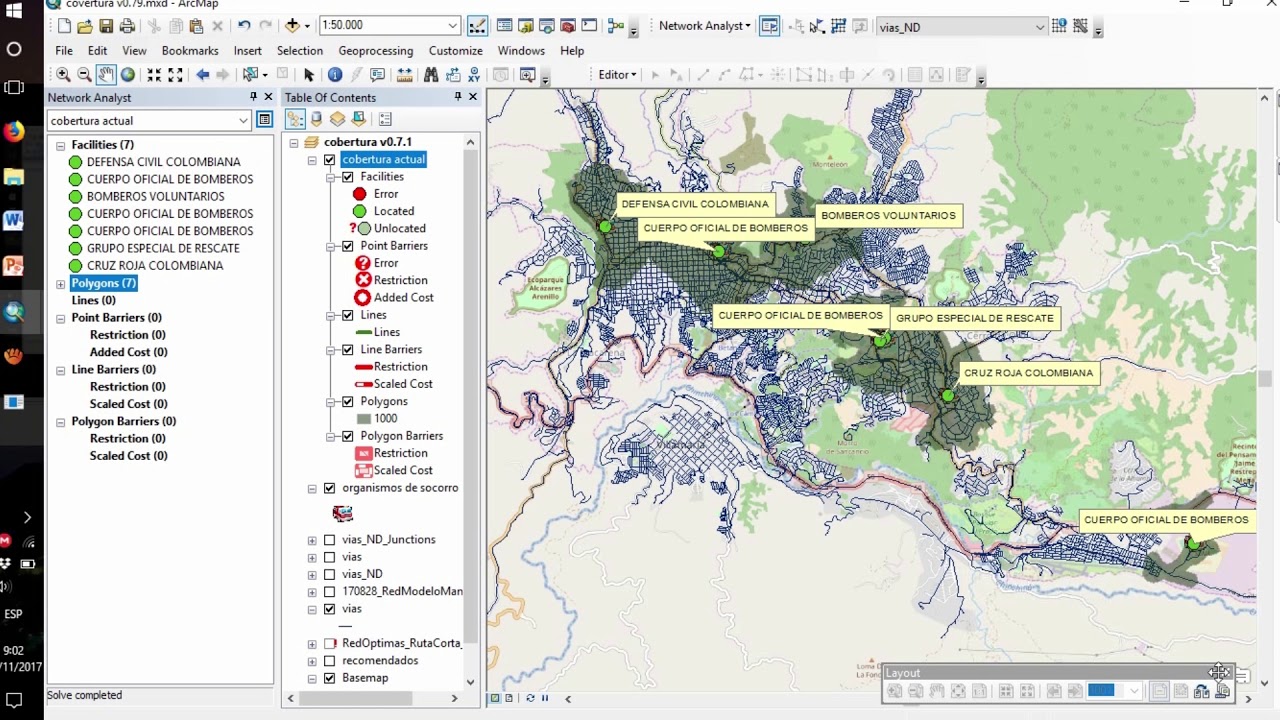1280x720 pixels.
Task: Toggle the Network Analyst window button
Action: click(769, 27)
